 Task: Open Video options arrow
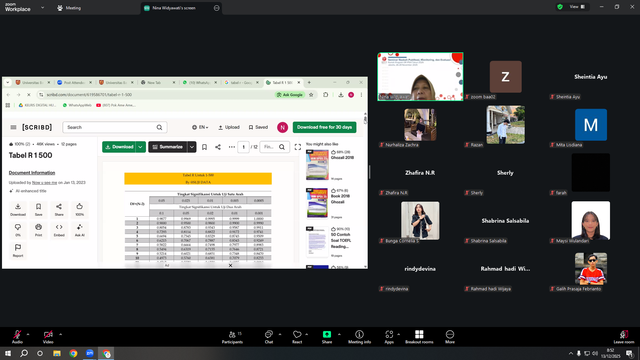pos(60,334)
